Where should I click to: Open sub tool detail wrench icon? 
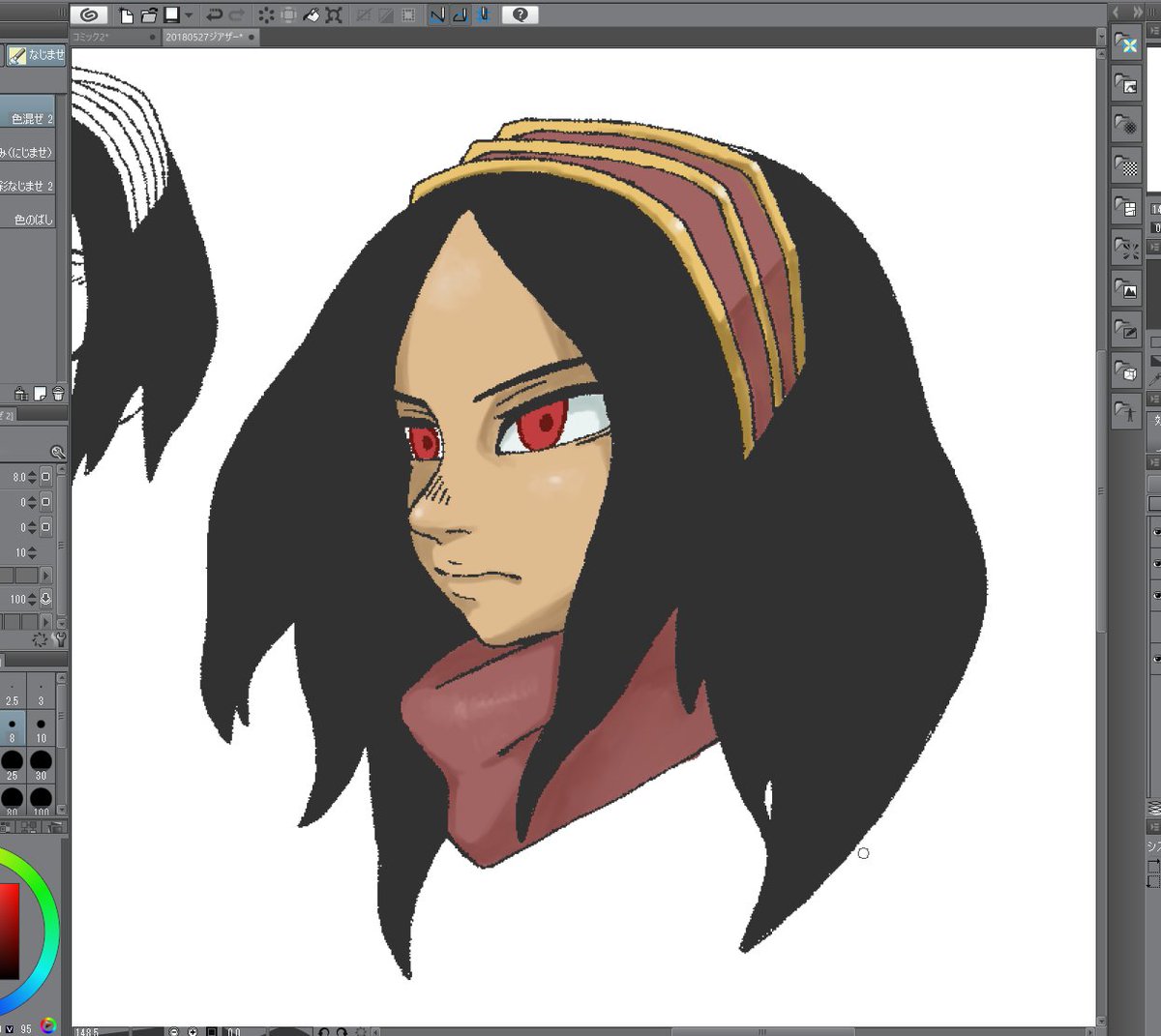tap(60, 639)
